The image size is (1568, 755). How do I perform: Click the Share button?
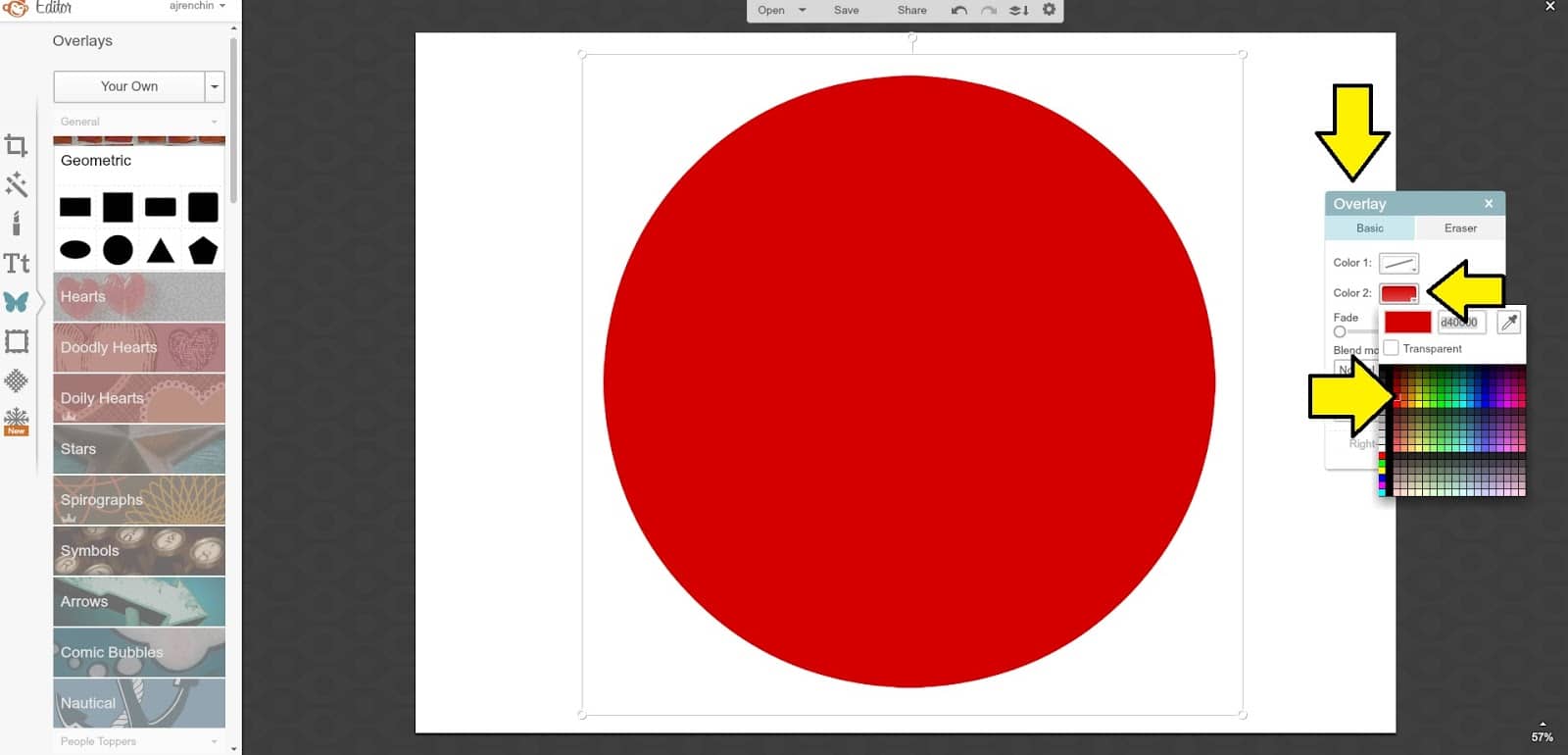(x=911, y=10)
